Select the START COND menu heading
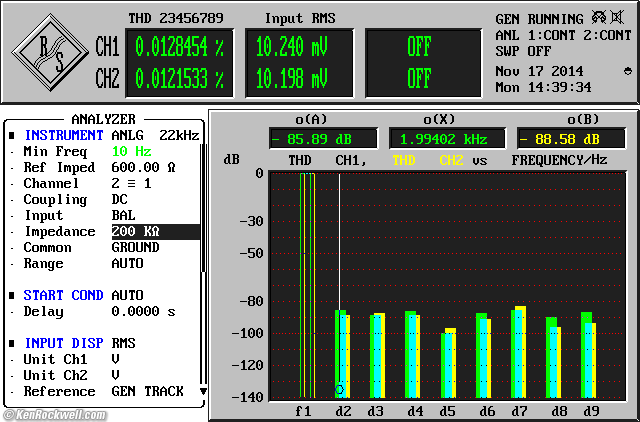Image resolution: width=640 pixels, height=422 pixels. coord(64,295)
